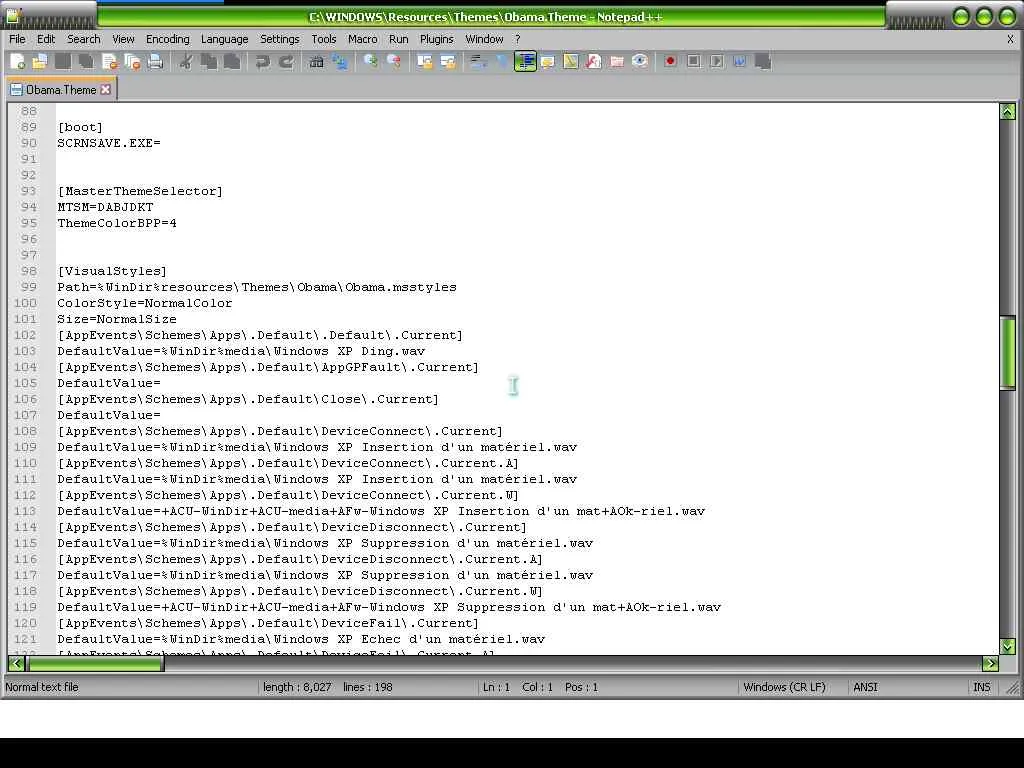Click the green horizontal scrollbar thumb
Viewport: 1024px width, 768px height.
click(x=95, y=664)
